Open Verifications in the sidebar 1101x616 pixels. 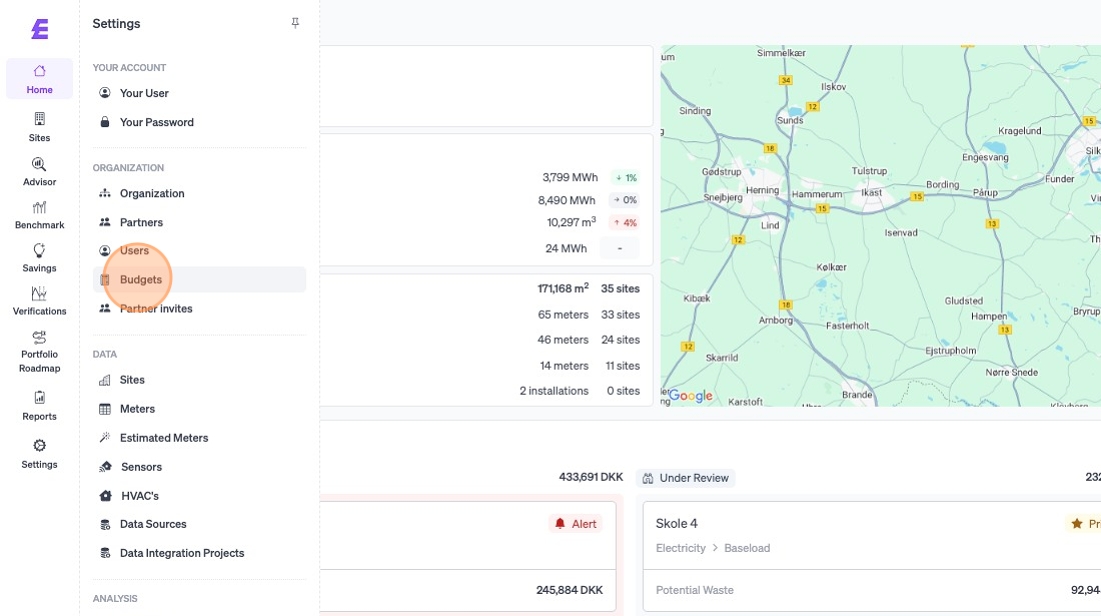click(39, 301)
